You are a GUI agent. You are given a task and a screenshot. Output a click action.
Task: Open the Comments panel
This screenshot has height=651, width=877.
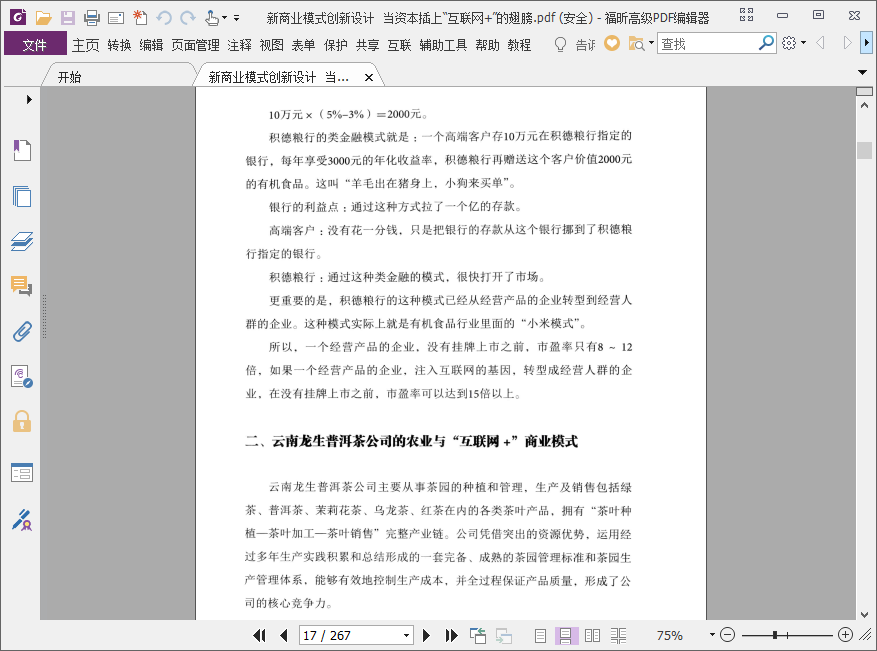coord(22,286)
